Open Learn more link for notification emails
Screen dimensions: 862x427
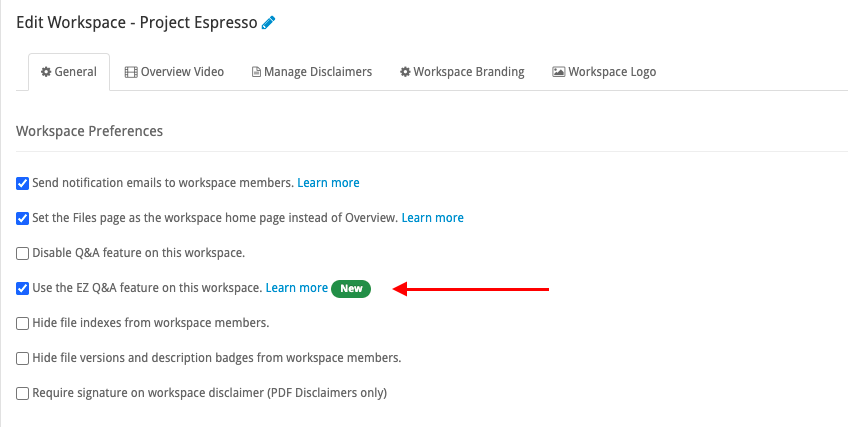pyautogui.click(x=328, y=182)
